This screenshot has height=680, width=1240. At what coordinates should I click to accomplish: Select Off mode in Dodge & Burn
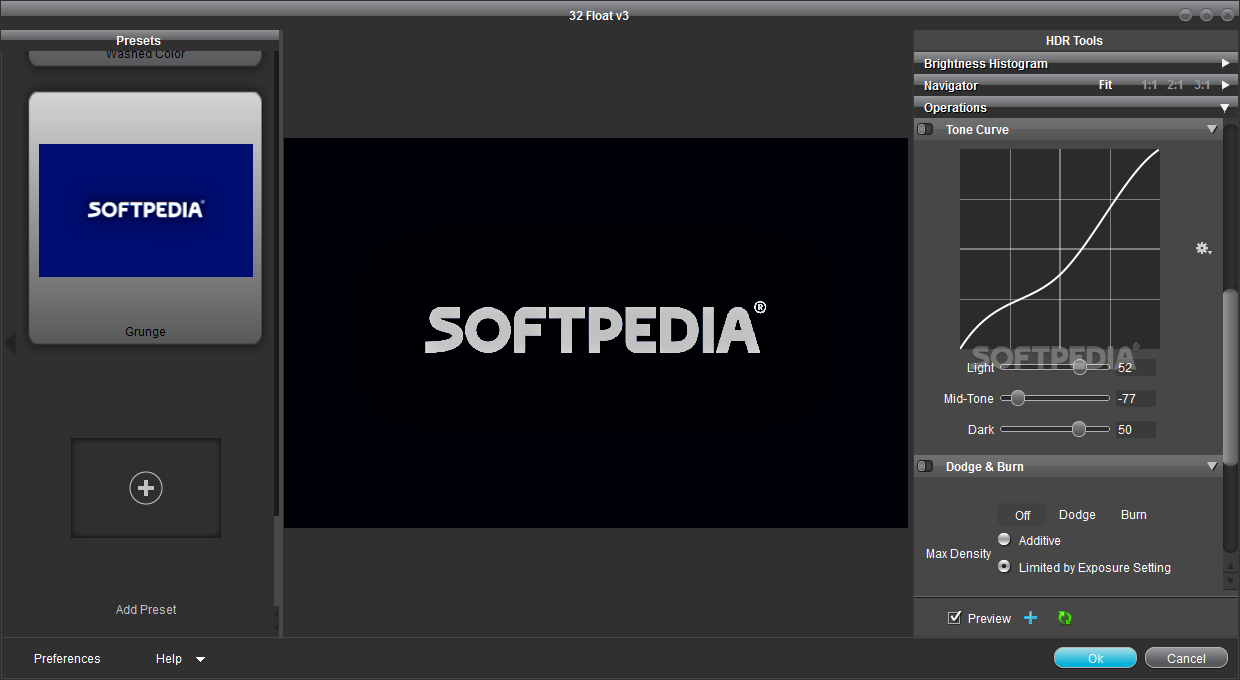[x=1022, y=515]
